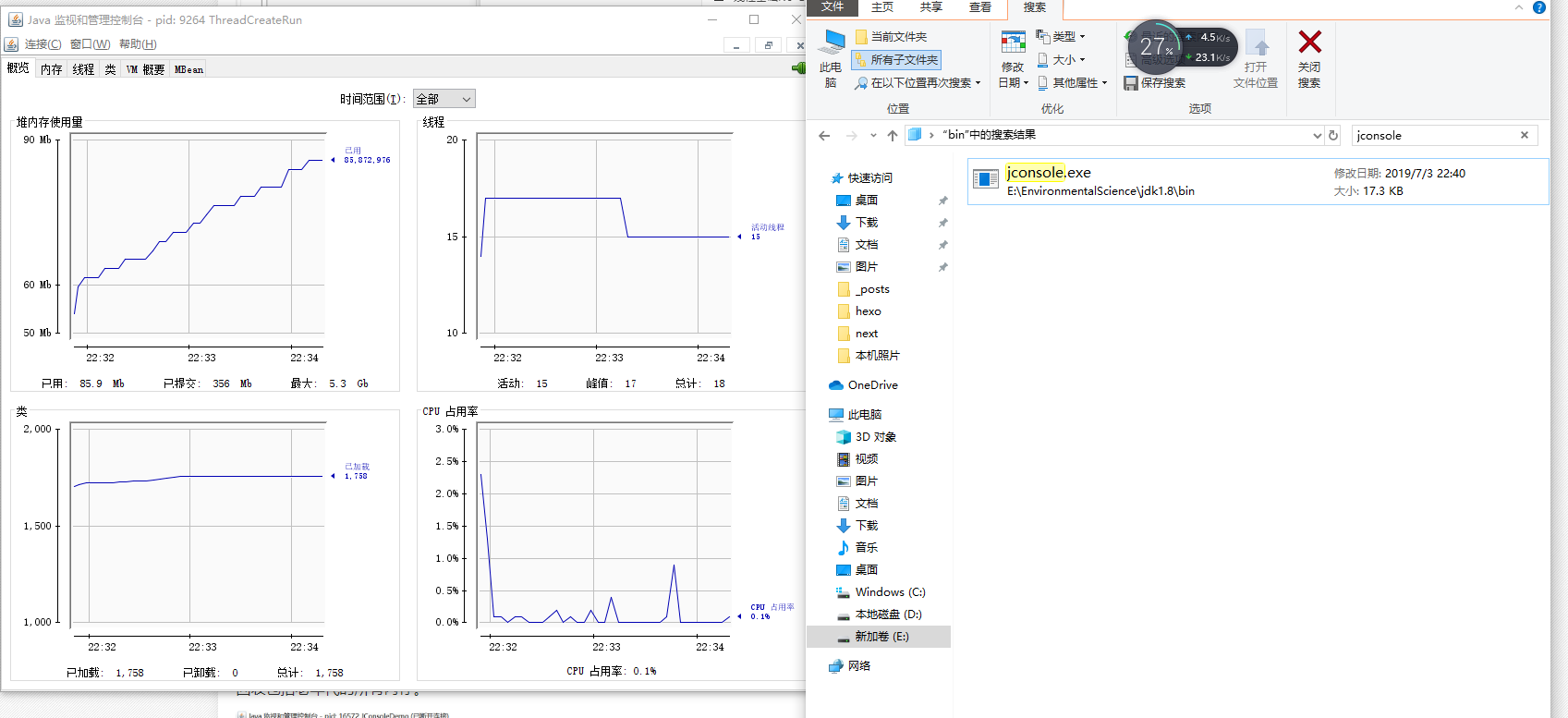This screenshot has height=718, width=1568.
Task: Open JConsole 连接 menu
Action: click(x=43, y=44)
